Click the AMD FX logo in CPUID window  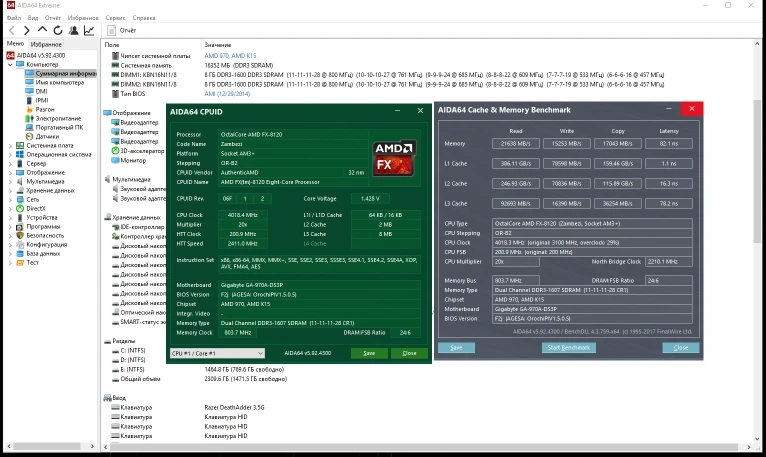[394, 158]
